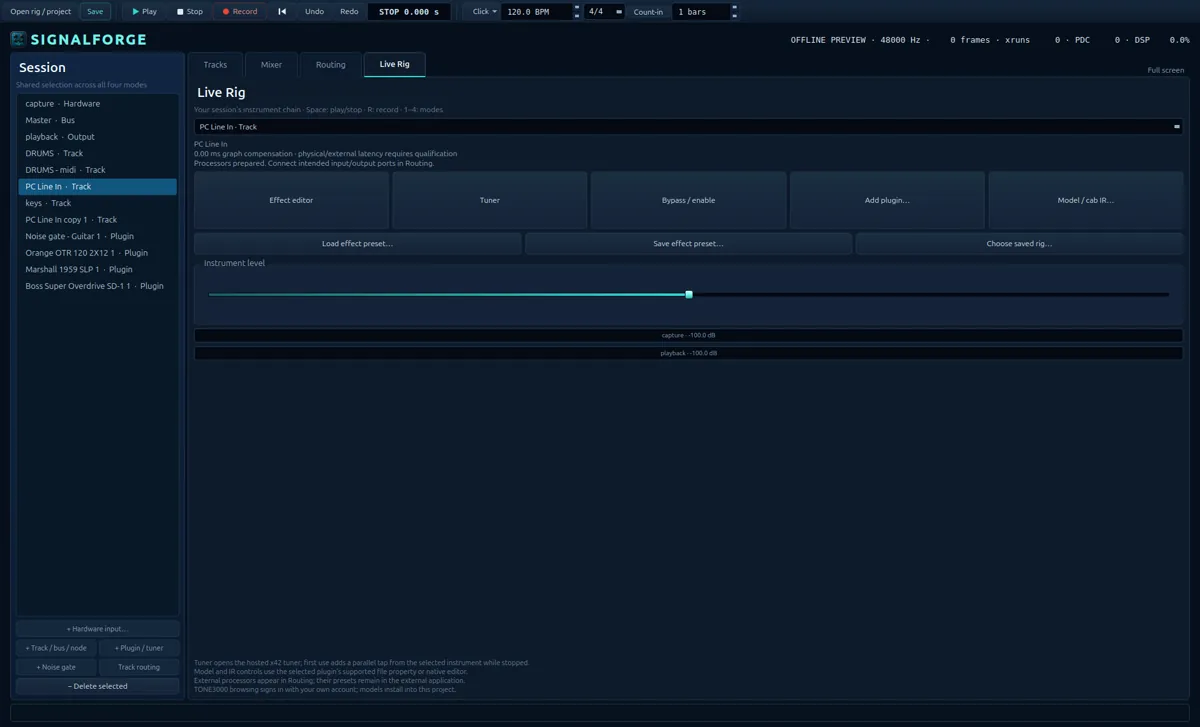Select keys · Track row
The height and width of the screenshot is (727, 1200).
pyautogui.click(x=97, y=203)
